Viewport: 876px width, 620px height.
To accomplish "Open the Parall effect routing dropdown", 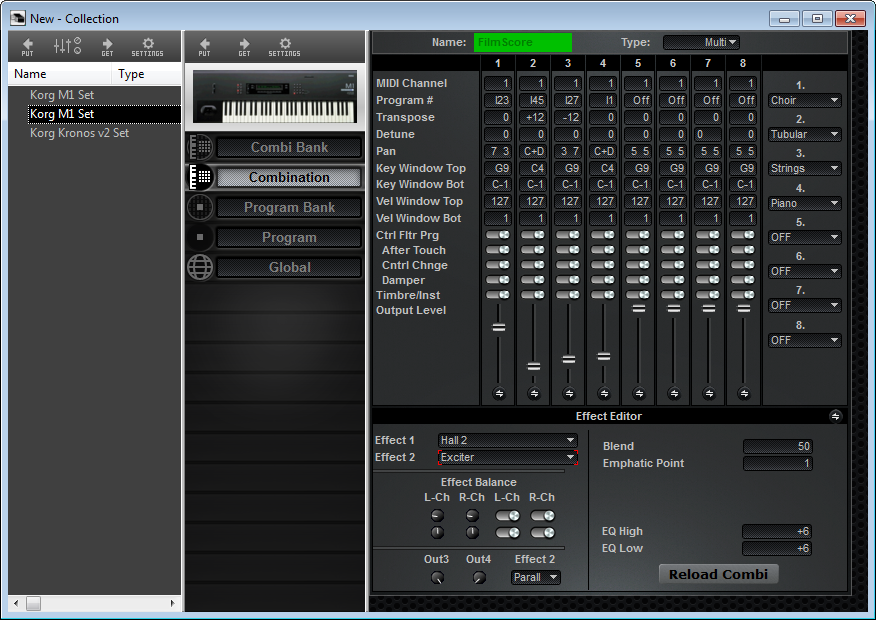I will (x=536, y=577).
